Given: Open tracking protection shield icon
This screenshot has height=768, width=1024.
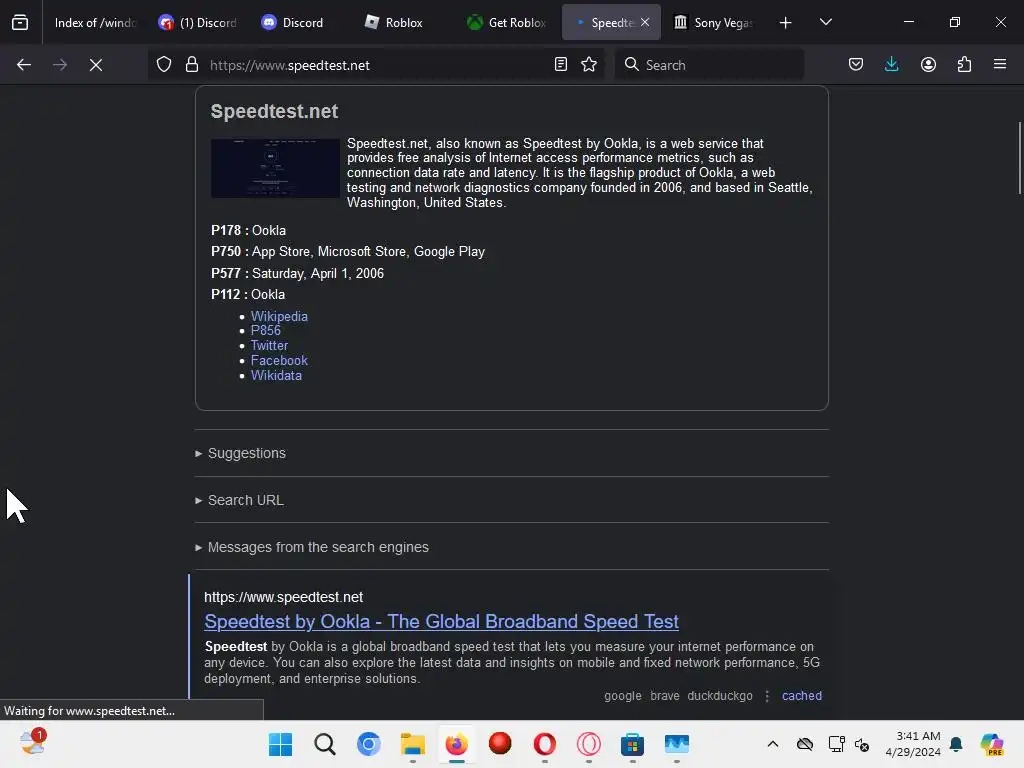Looking at the screenshot, I should click(164, 65).
